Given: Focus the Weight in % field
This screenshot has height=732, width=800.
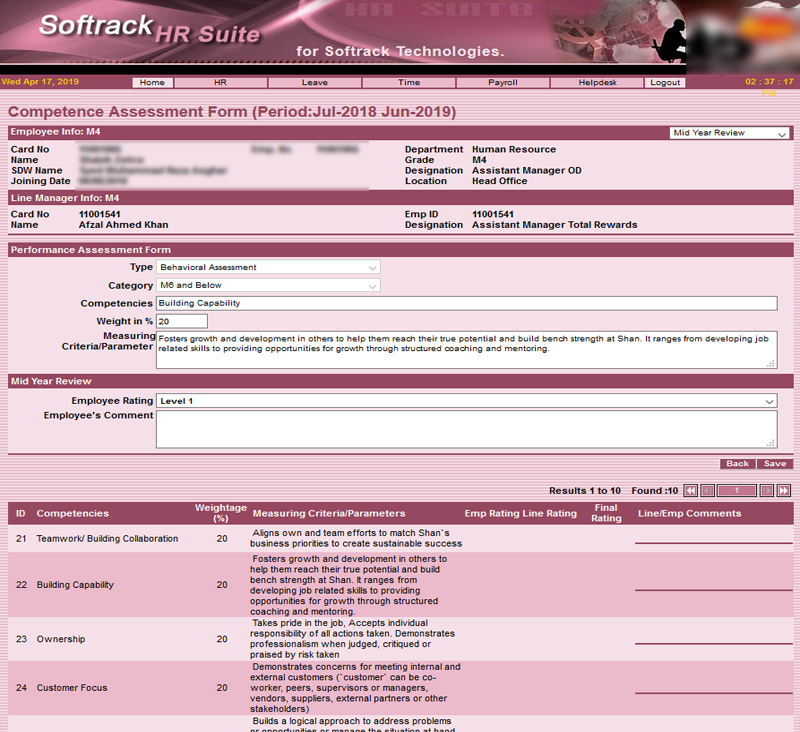Looking at the screenshot, I should pyautogui.click(x=182, y=321).
